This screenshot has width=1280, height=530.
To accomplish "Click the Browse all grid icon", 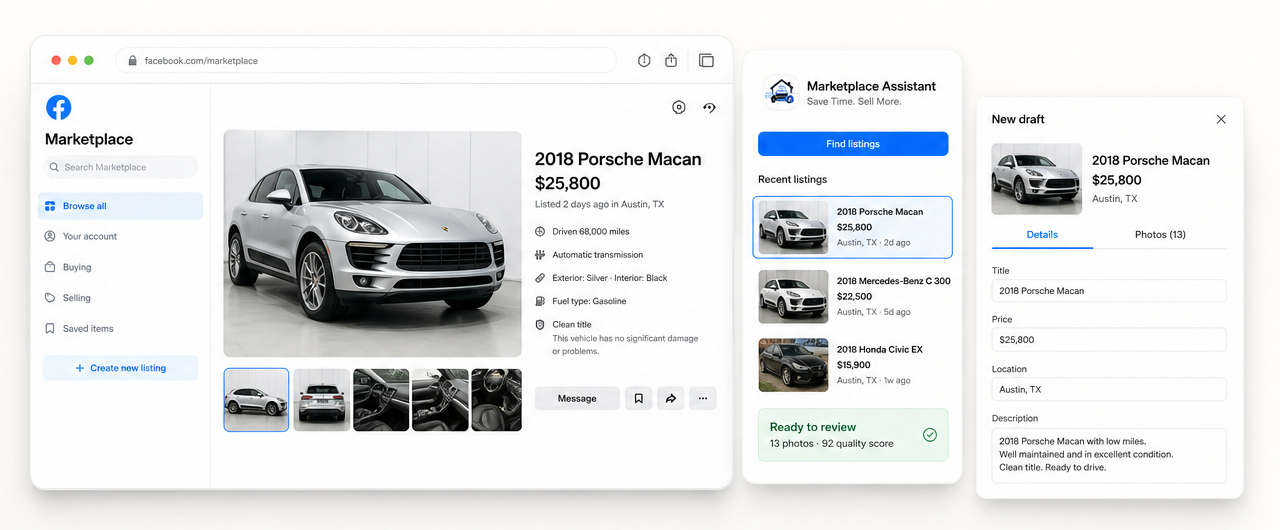I will [50, 206].
